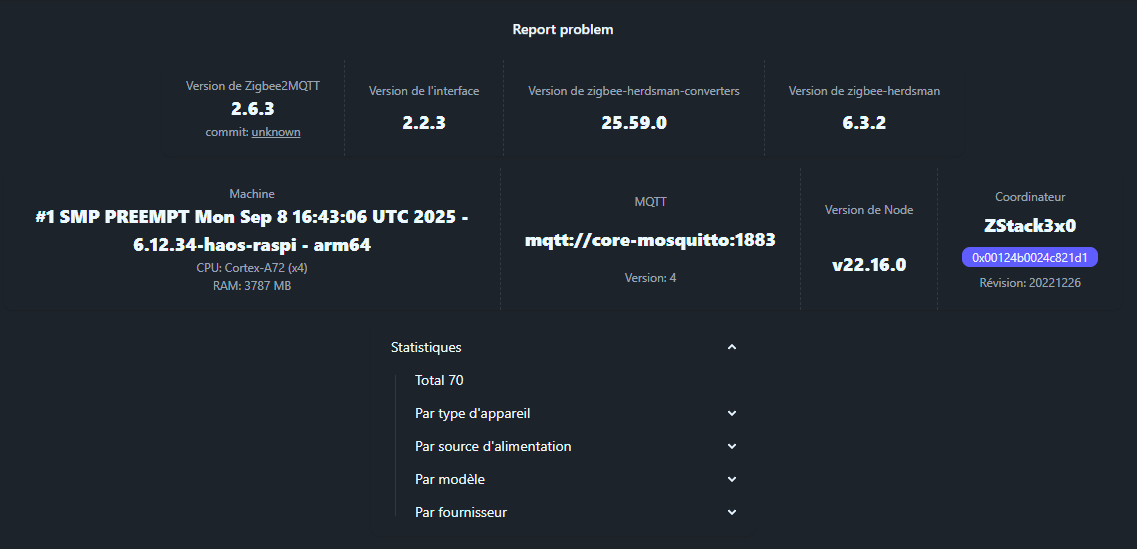Open the unknown commit link
This screenshot has height=549, width=1137.
point(276,132)
